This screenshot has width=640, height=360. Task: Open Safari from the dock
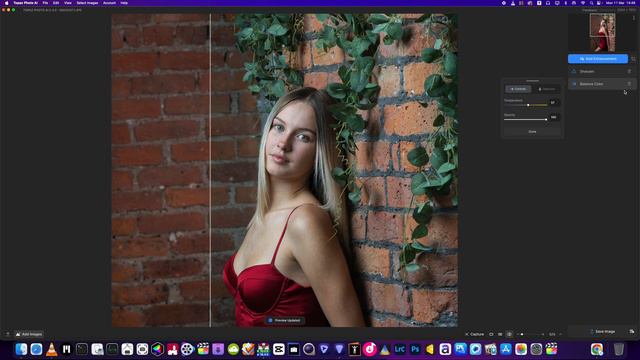[36, 349]
